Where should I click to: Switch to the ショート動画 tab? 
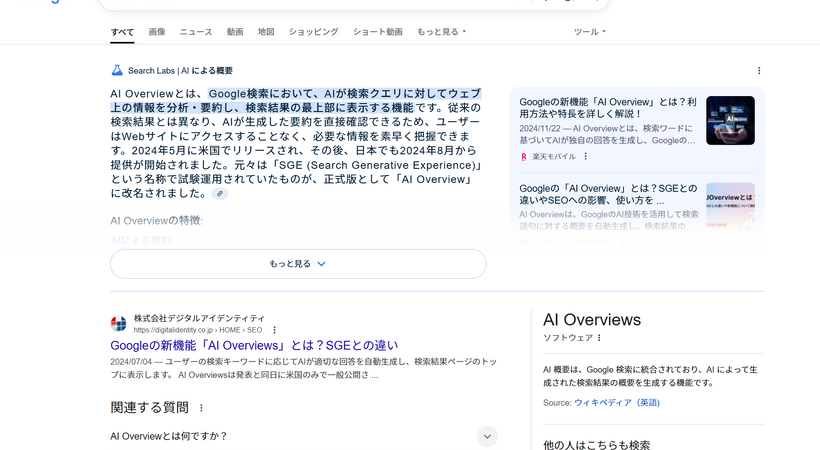[378, 32]
